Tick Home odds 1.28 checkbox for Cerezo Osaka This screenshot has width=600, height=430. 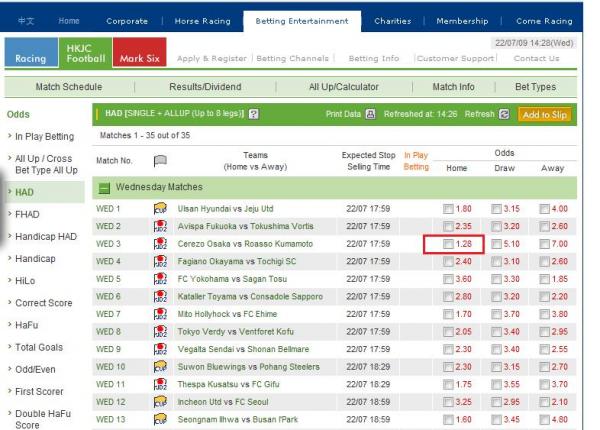tap(448, 244)
